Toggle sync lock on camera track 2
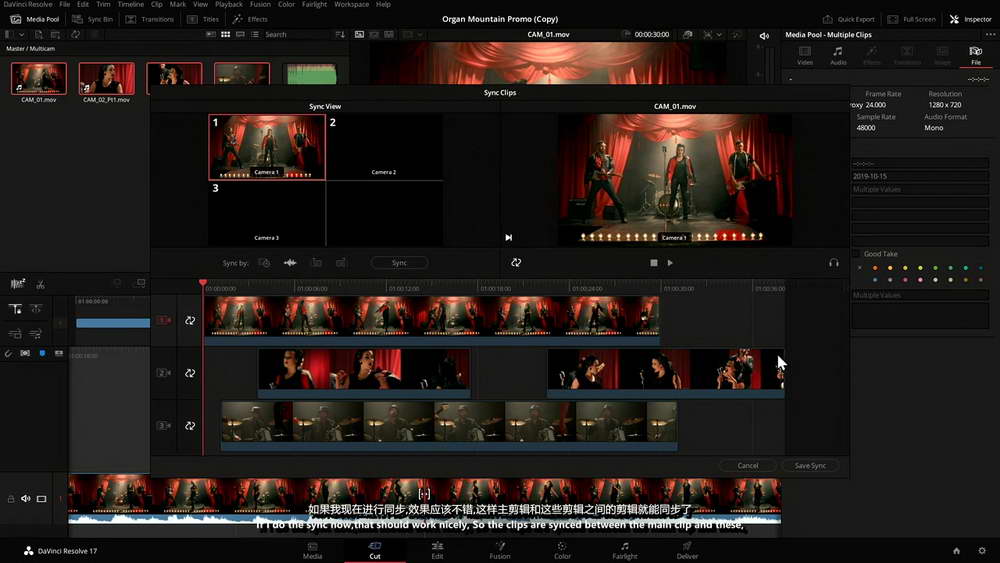Image resolution: width=1000 pixels, height=563 pixels. (x=190, y=373)
